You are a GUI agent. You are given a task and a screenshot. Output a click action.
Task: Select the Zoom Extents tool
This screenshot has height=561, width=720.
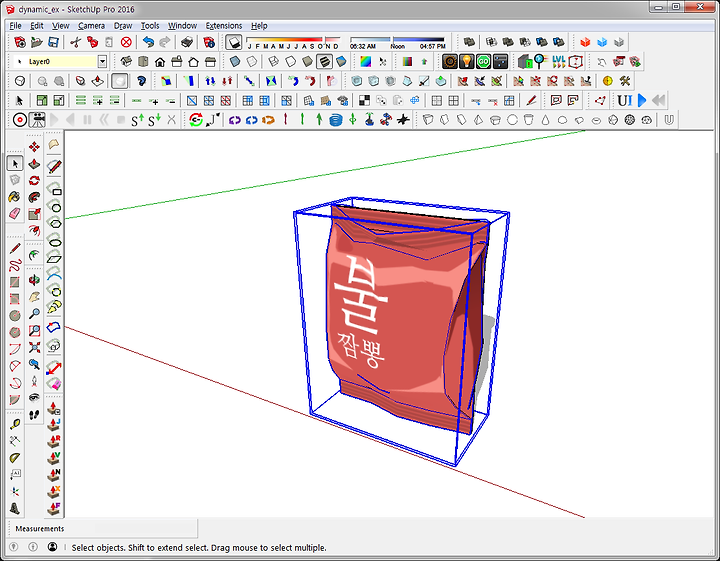coord(34,347)
